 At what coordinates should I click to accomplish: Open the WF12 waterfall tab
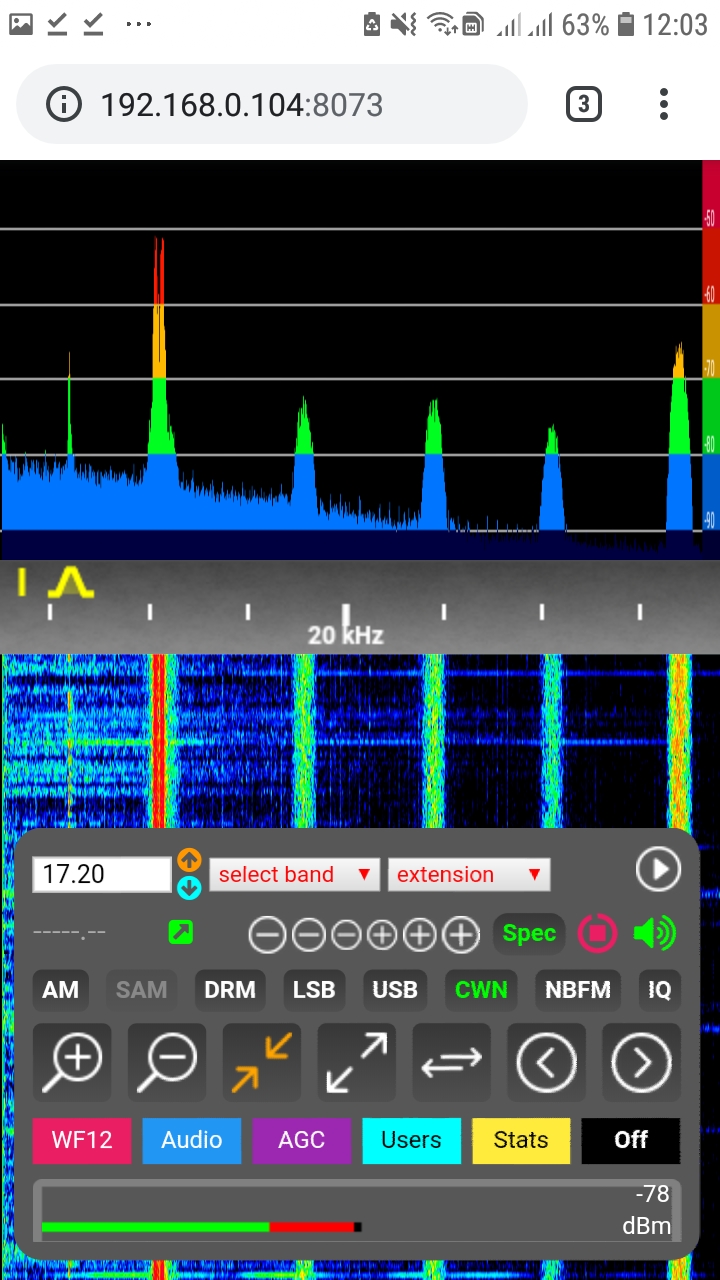click(82, 1140)
